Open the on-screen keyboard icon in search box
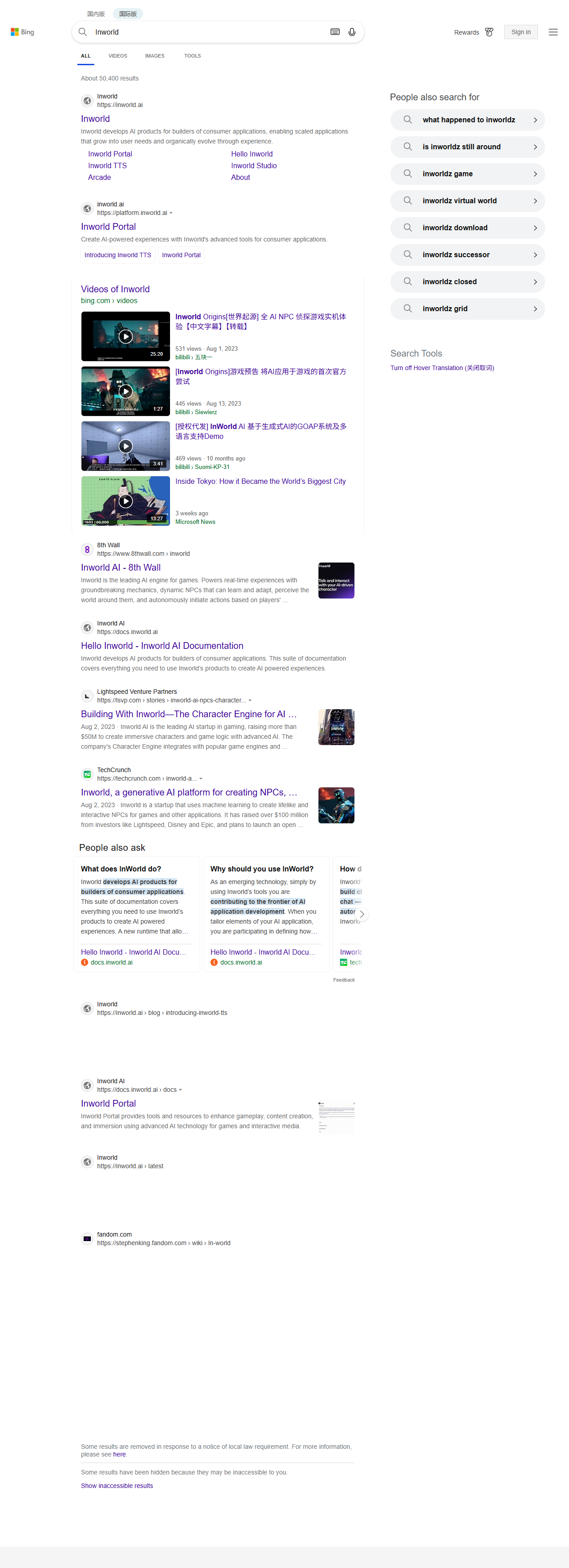The width and height of the screenshot is (569, 1568). tap(335, 32)
